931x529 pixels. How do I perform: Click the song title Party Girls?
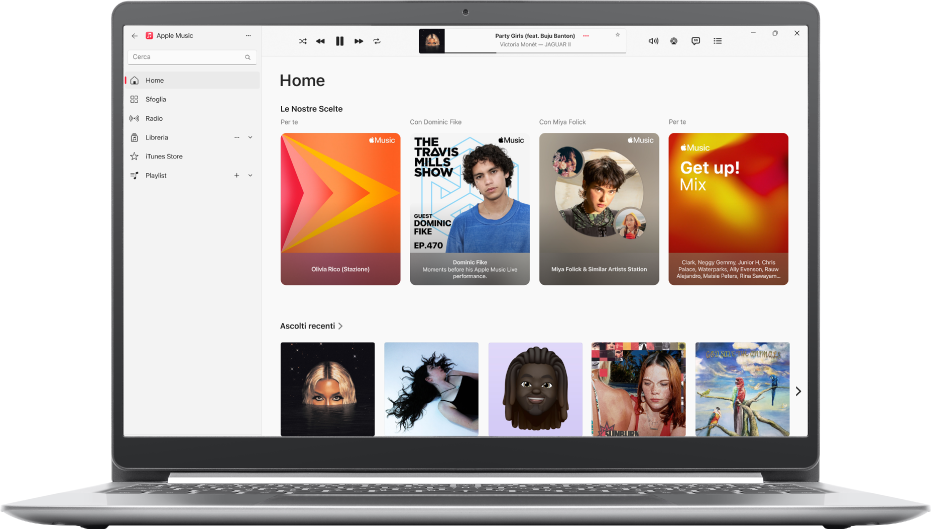click(535, 36)
